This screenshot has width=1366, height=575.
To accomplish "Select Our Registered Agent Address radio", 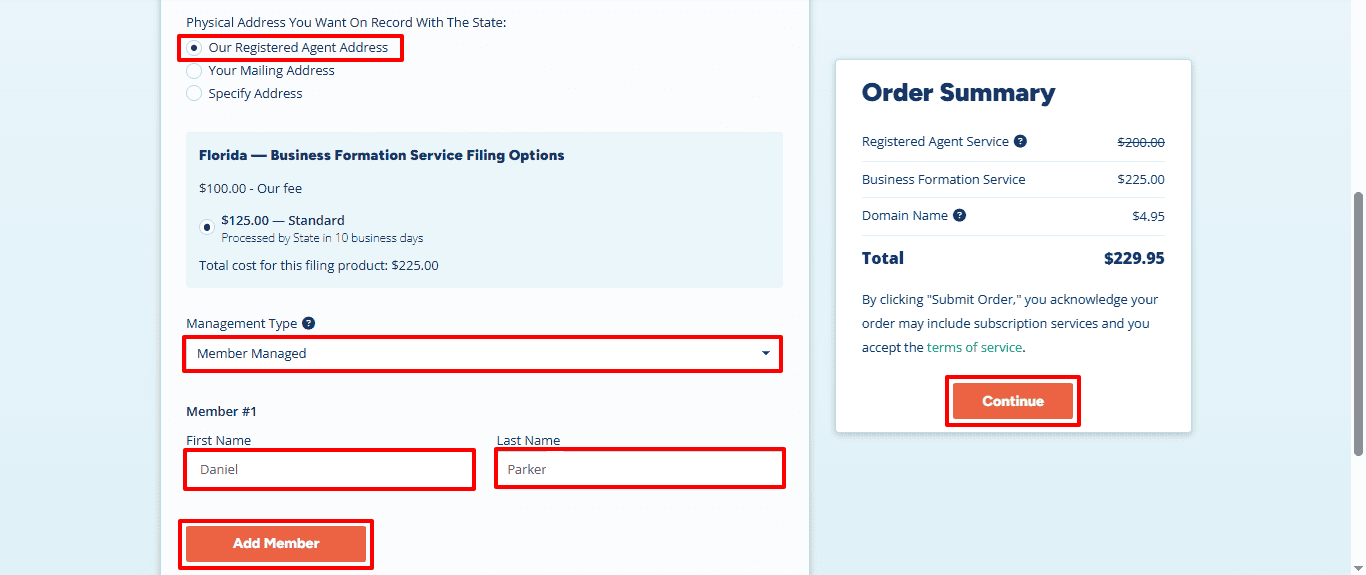I will 194,47.
